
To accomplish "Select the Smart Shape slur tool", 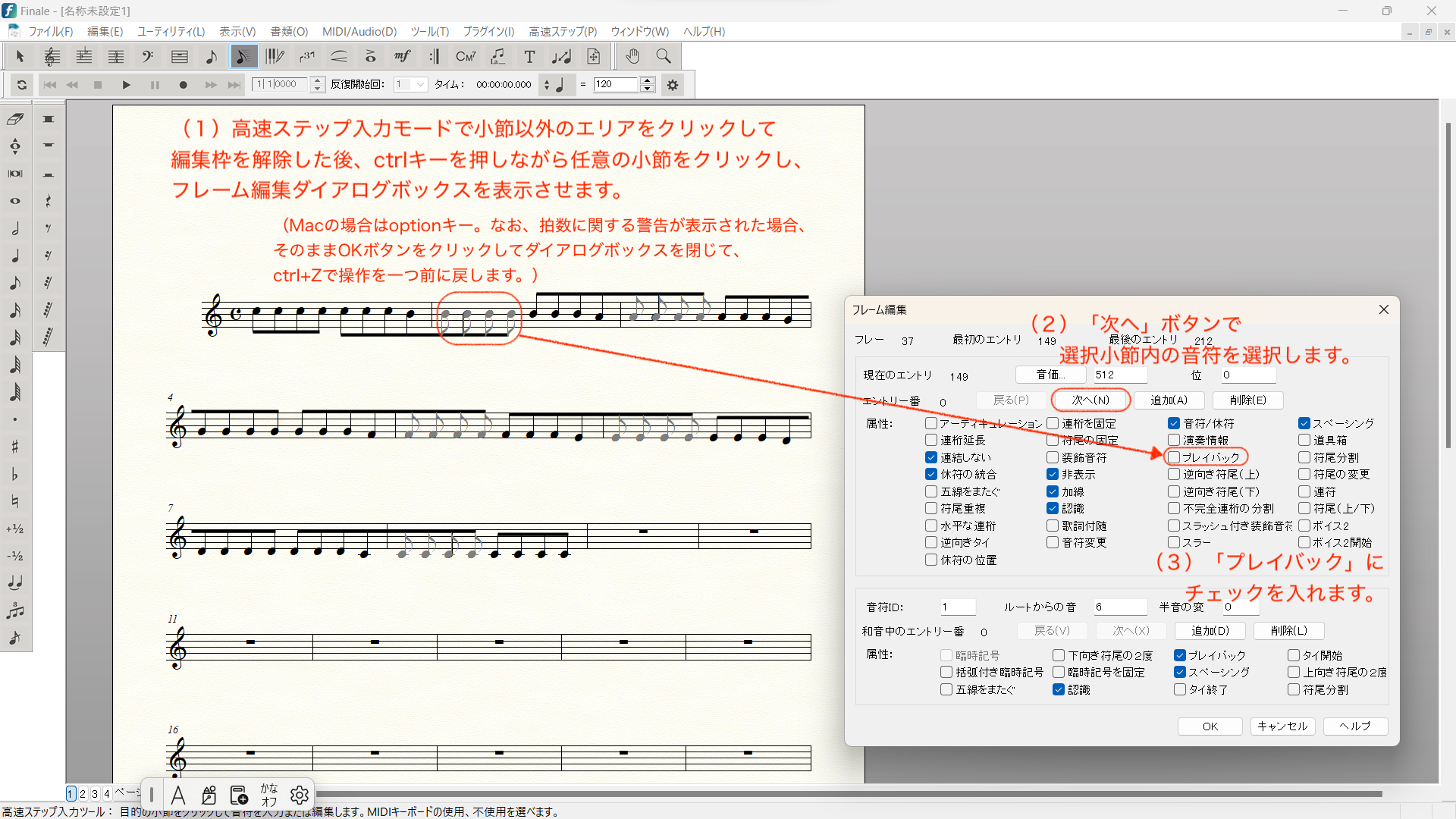I will click(339, 56).
